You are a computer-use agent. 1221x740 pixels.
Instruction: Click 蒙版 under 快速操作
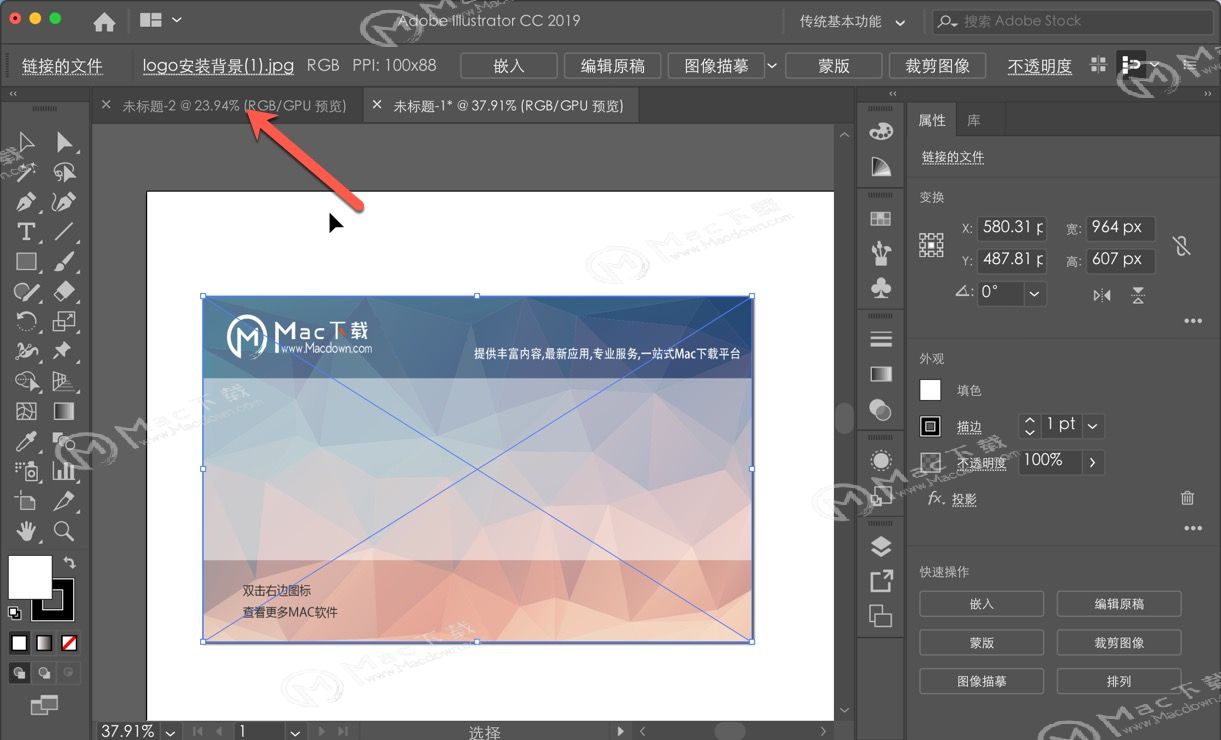(x=982, y=643)
